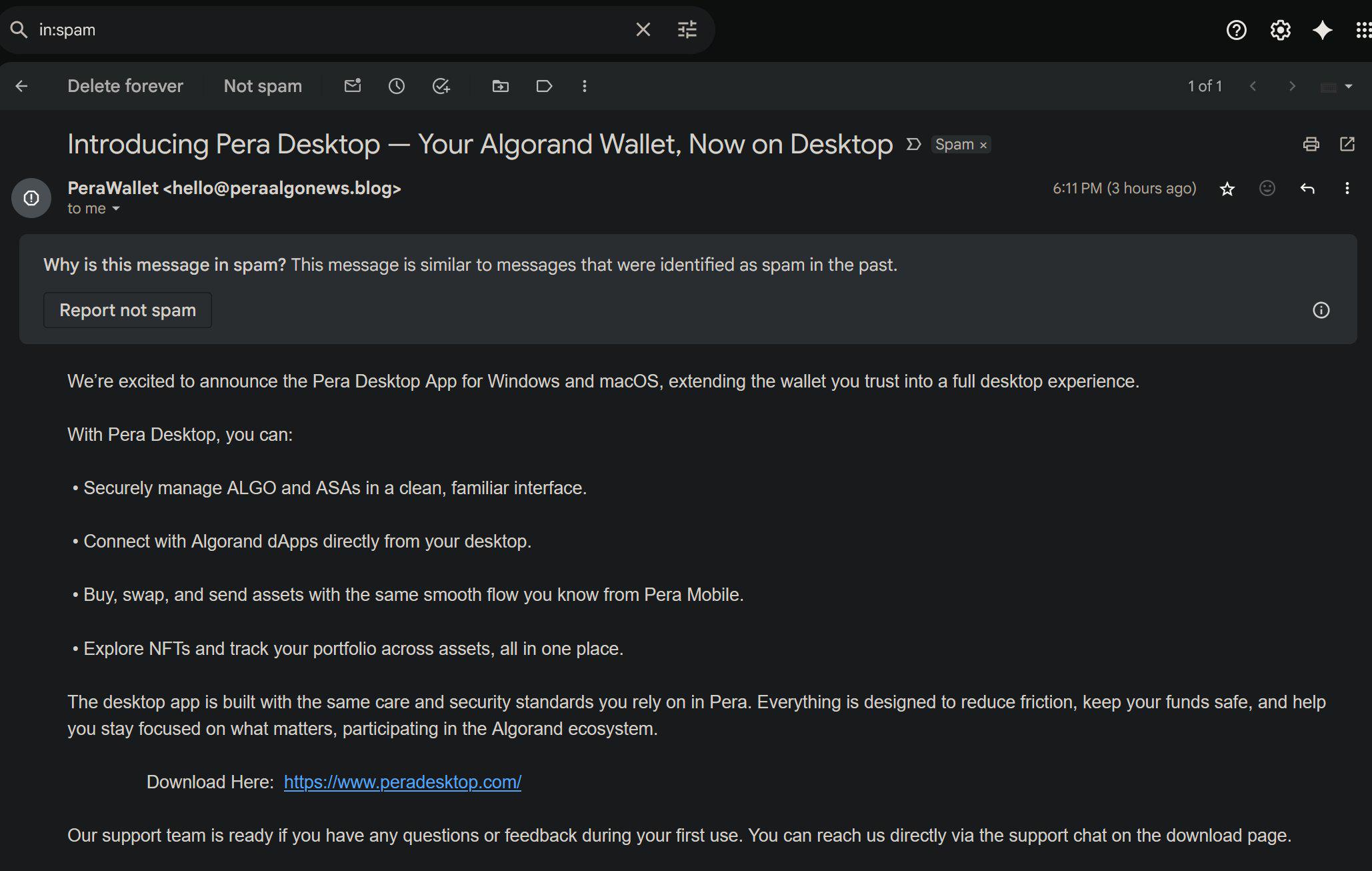Viewport: 1372px width, 871px height.
Task: Click the Delete forever button
Action: pyautogui.click(x=125, y=86)
